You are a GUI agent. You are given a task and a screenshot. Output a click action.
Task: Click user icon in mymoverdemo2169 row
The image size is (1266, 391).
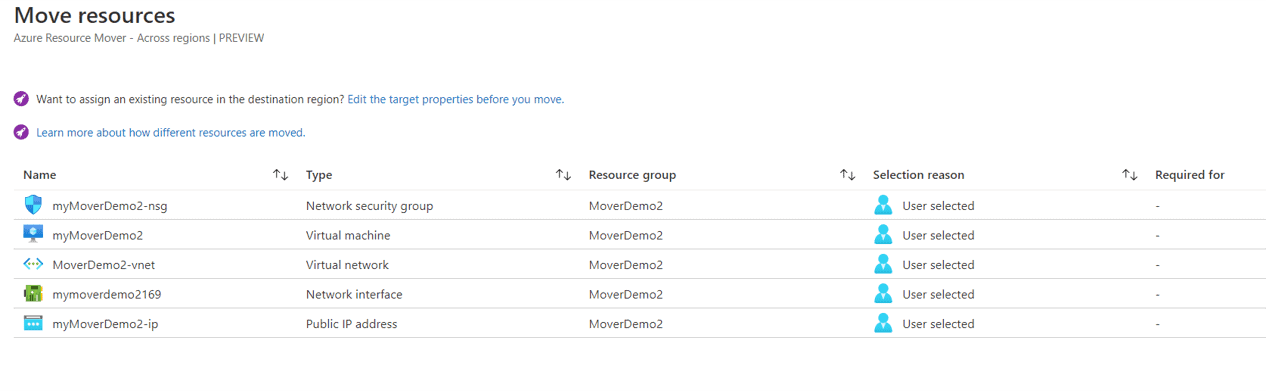[882, 294]
